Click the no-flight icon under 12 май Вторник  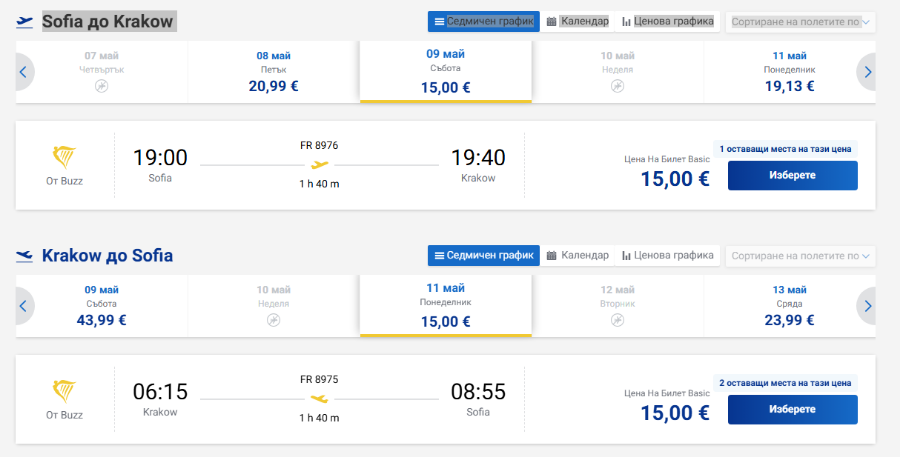(618, 320)
